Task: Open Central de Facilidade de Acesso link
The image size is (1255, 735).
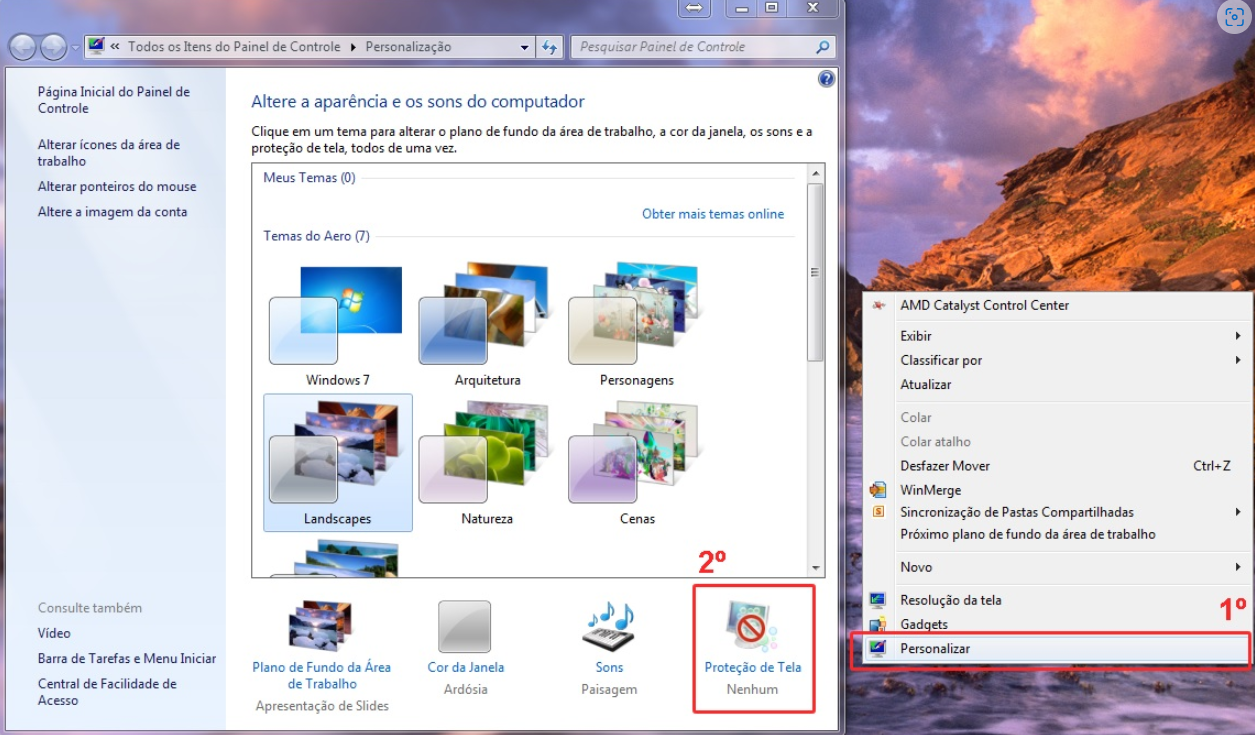Action: 107,692
